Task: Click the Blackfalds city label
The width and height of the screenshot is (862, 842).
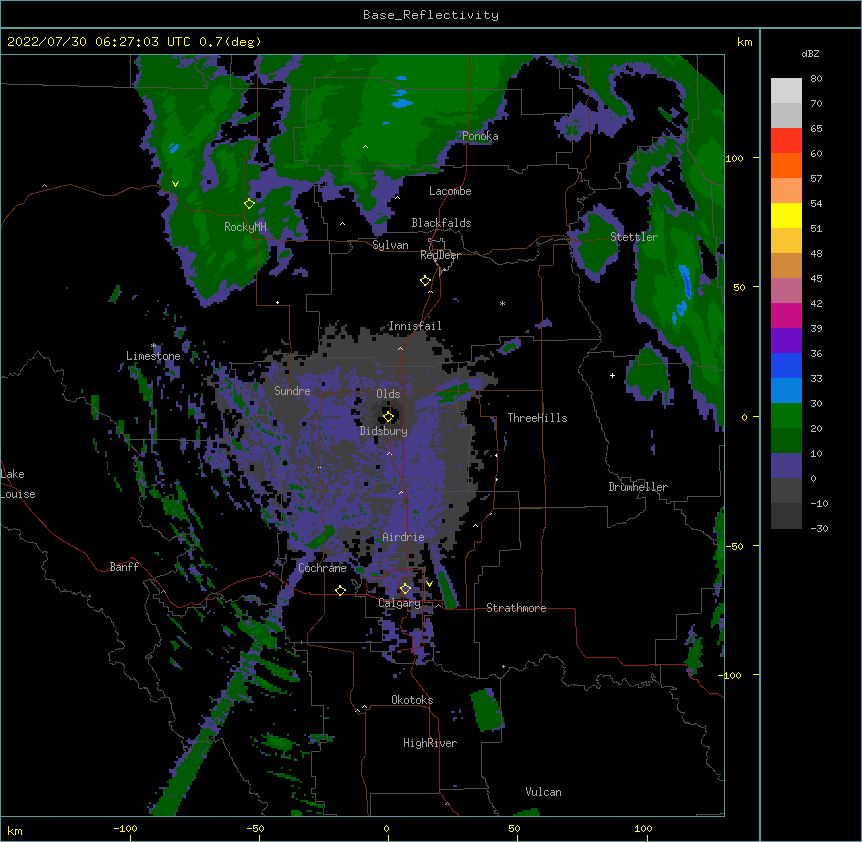Action: click(441, 223)
